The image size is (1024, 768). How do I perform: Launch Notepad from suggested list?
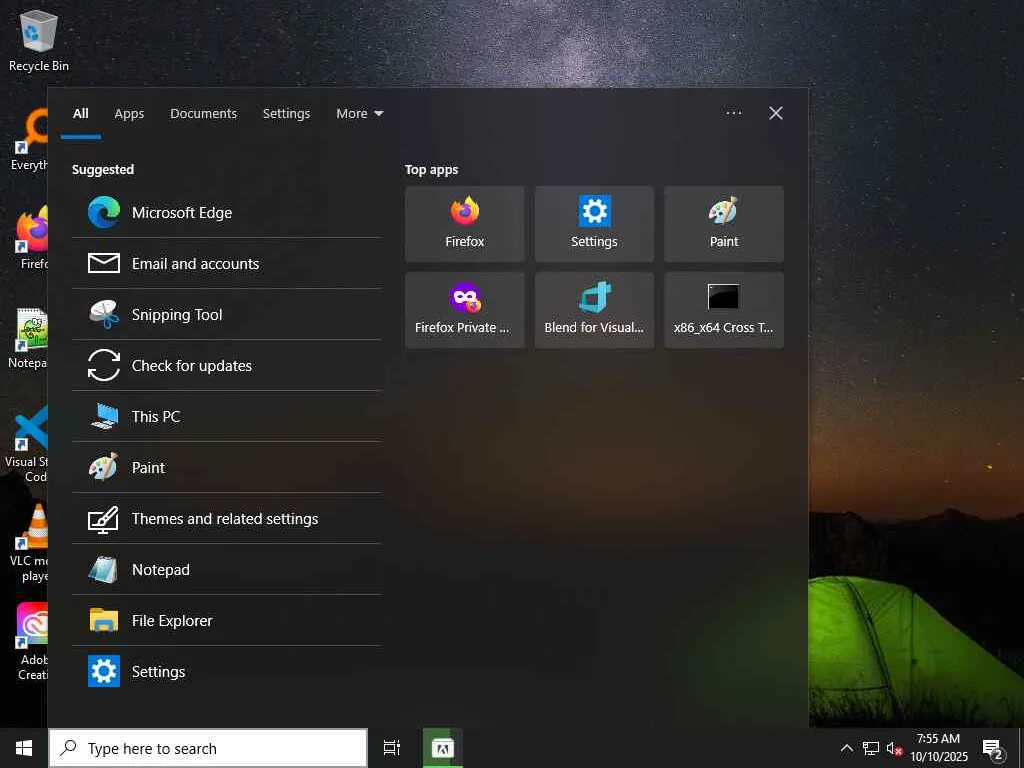point(226,569)
